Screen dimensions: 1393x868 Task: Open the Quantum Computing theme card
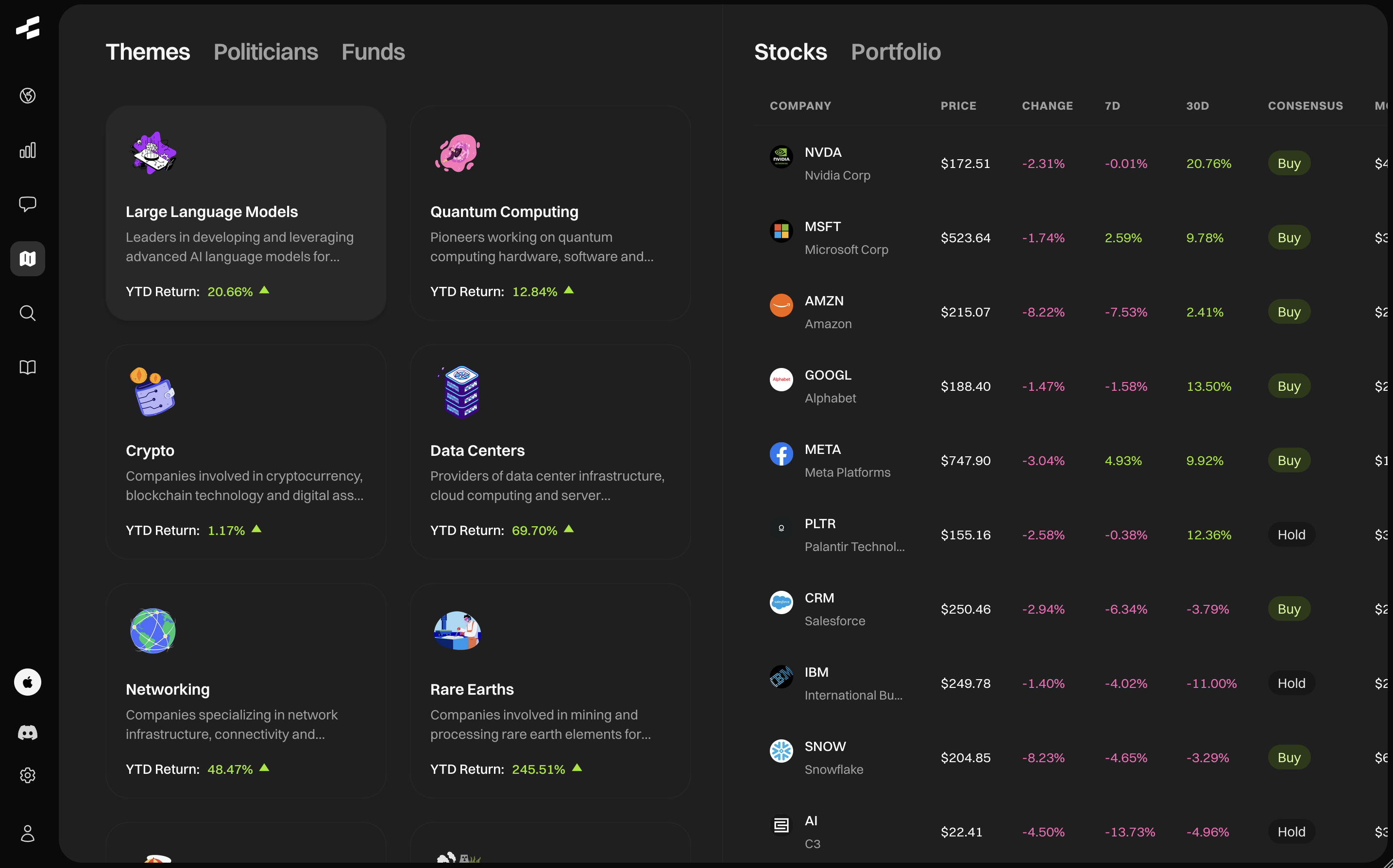(x=549, y=213)
